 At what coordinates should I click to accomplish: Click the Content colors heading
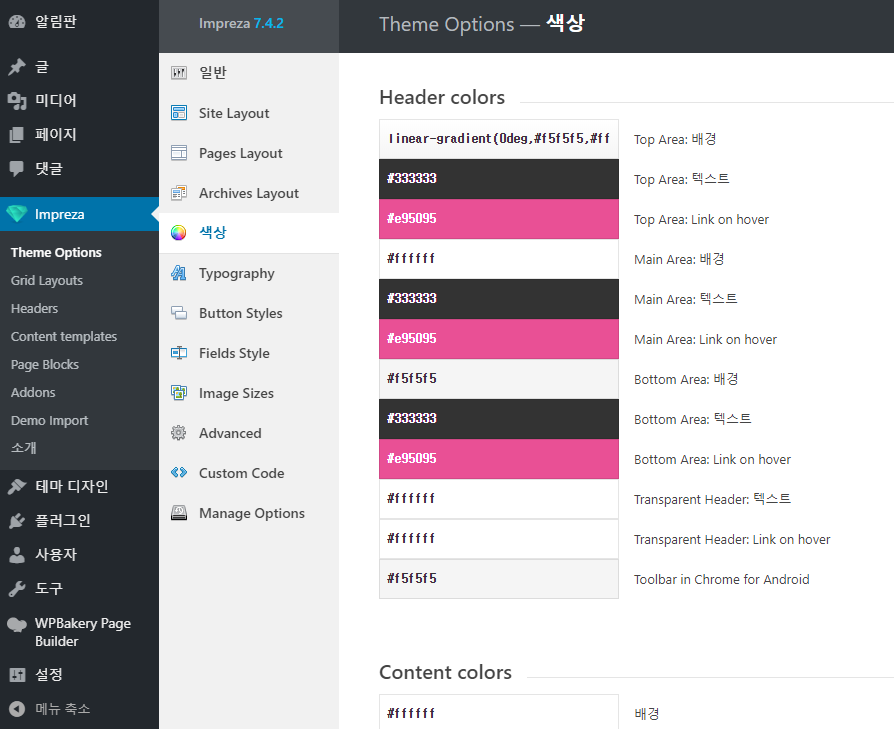point(445,673)
